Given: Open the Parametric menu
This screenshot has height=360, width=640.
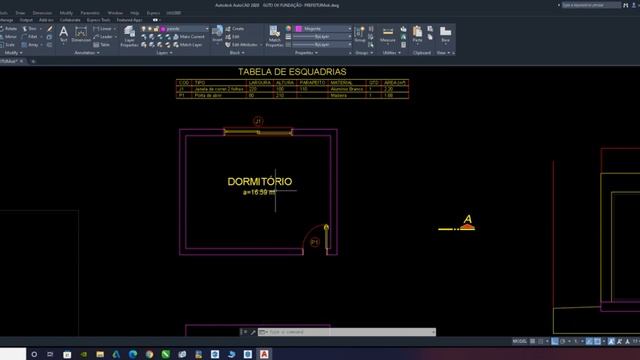Looking at the screenshot, I should pyautogui.click(x=90, y=13).
